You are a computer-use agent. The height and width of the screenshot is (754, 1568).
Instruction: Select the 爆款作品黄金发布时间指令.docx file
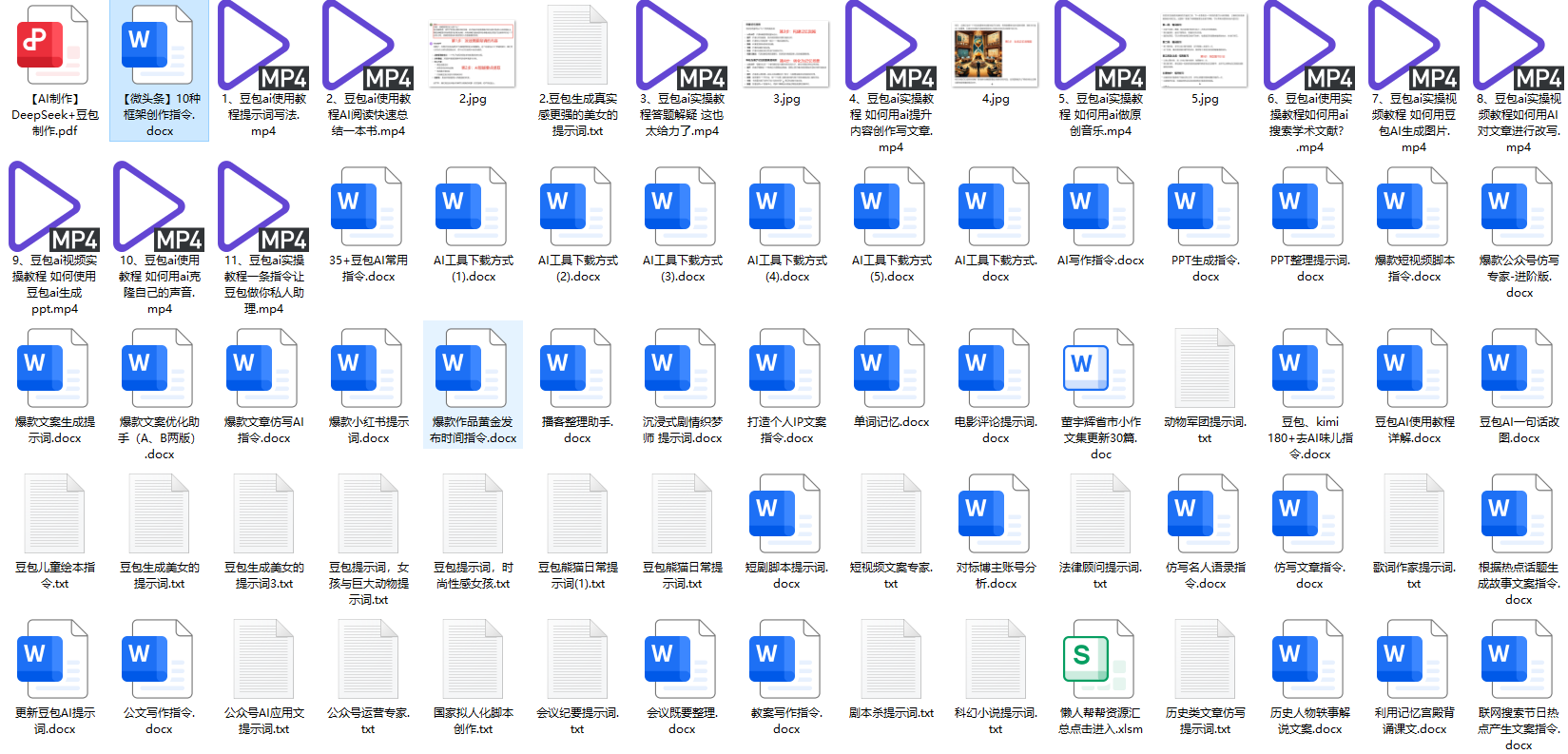click(x=473, y=369)
